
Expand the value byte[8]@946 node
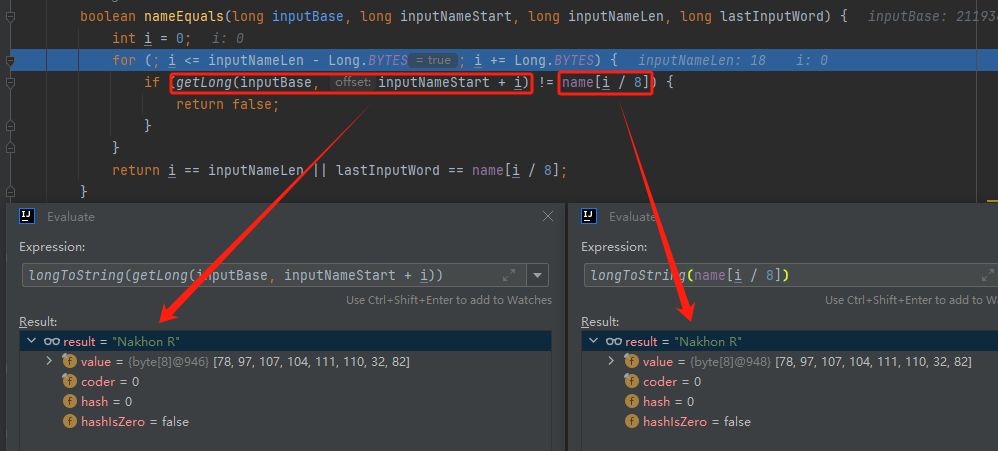pos(50,361)
